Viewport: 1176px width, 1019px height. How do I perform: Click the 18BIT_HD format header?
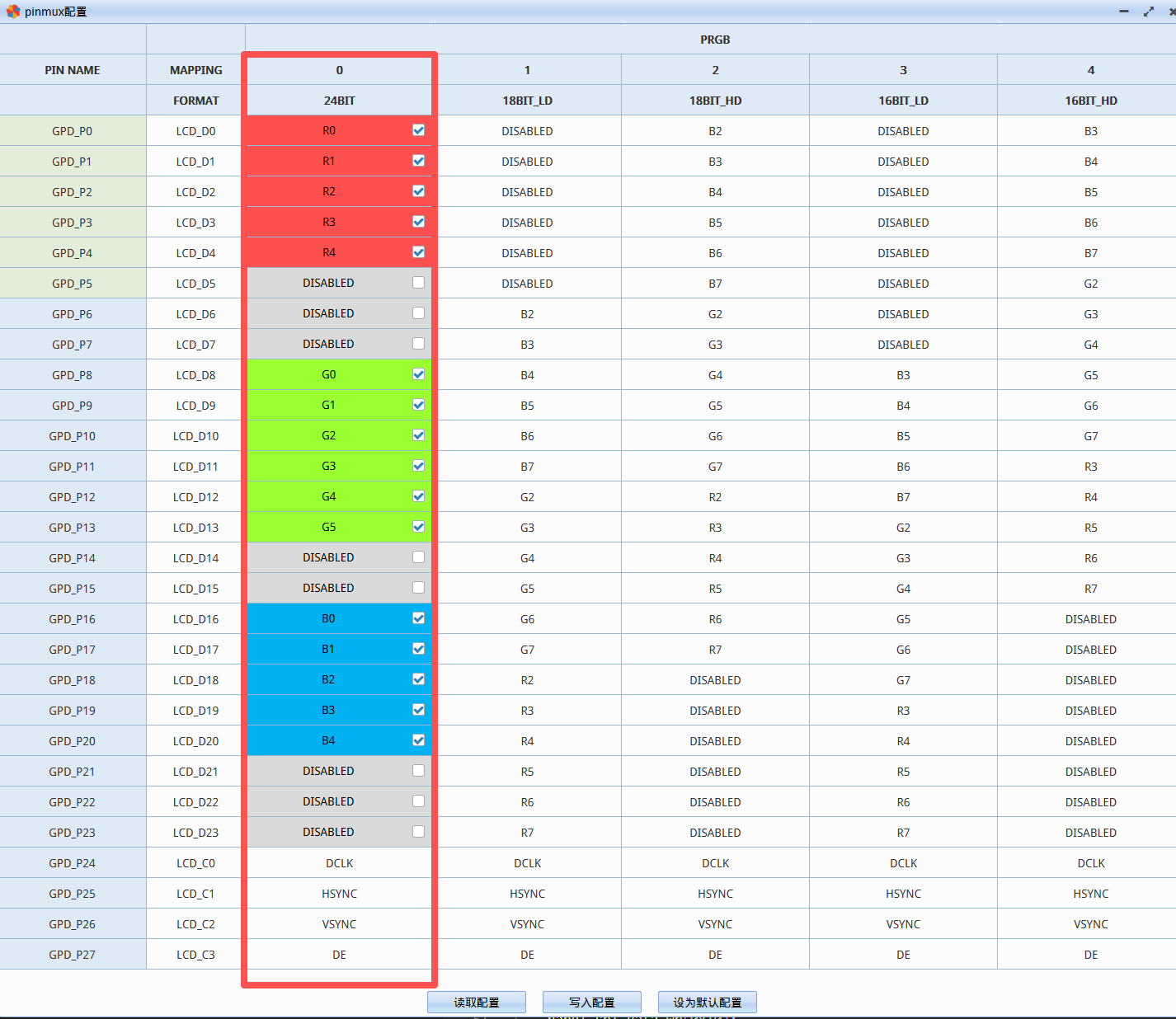point(715,101)
